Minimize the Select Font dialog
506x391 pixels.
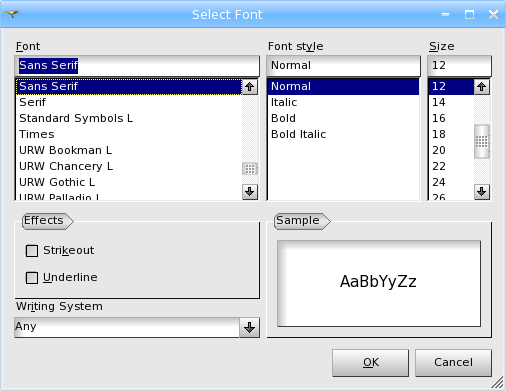445,15
